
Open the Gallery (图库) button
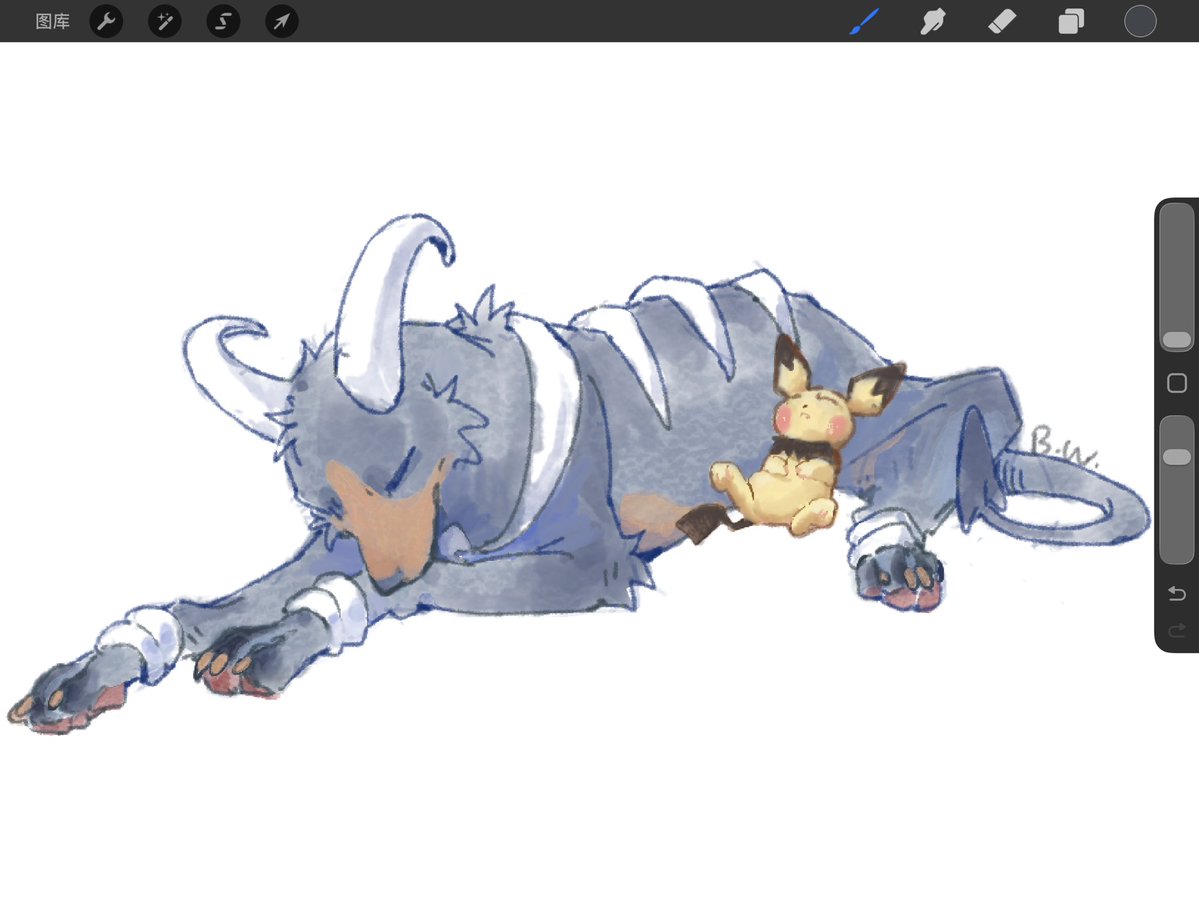click(x=53, y=21)
